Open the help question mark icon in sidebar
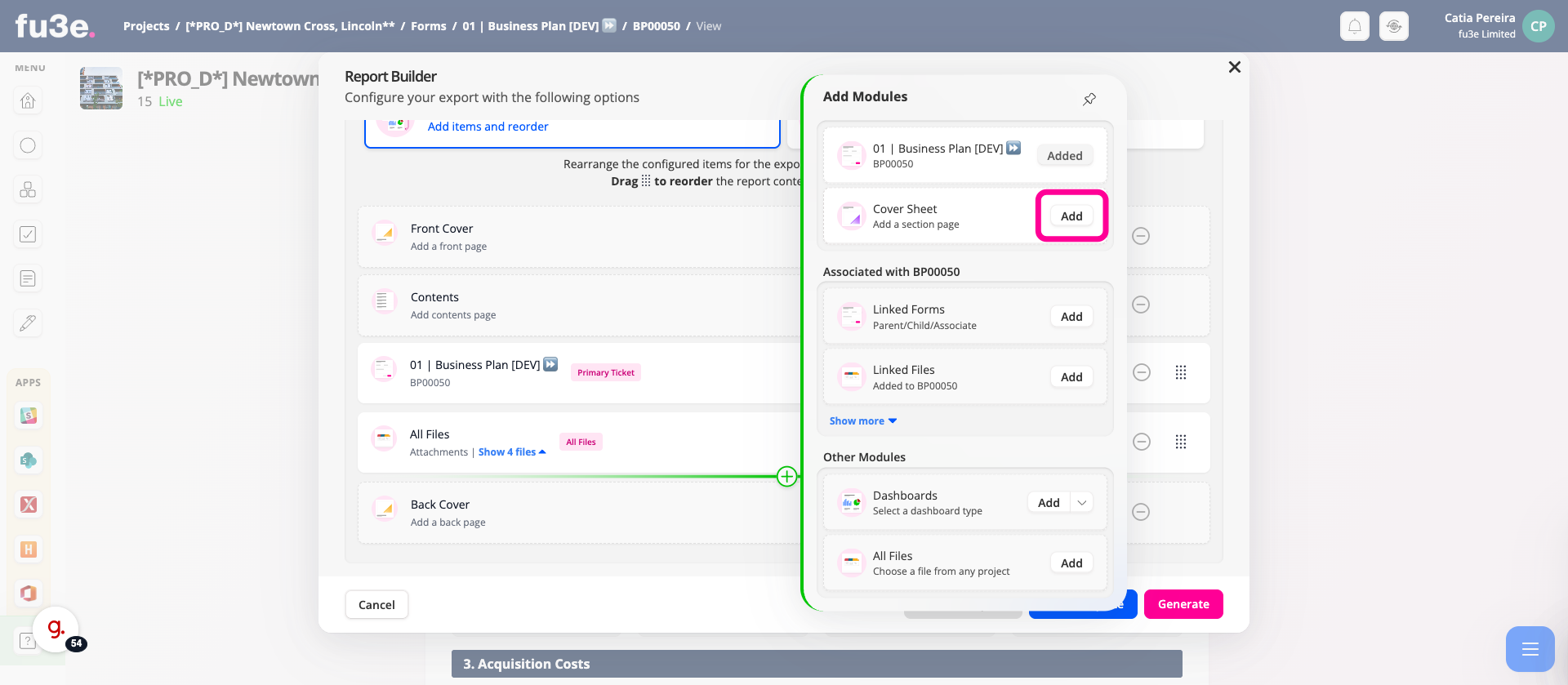The width and height of the screenshot is (1568, 685). coord(27,641)
